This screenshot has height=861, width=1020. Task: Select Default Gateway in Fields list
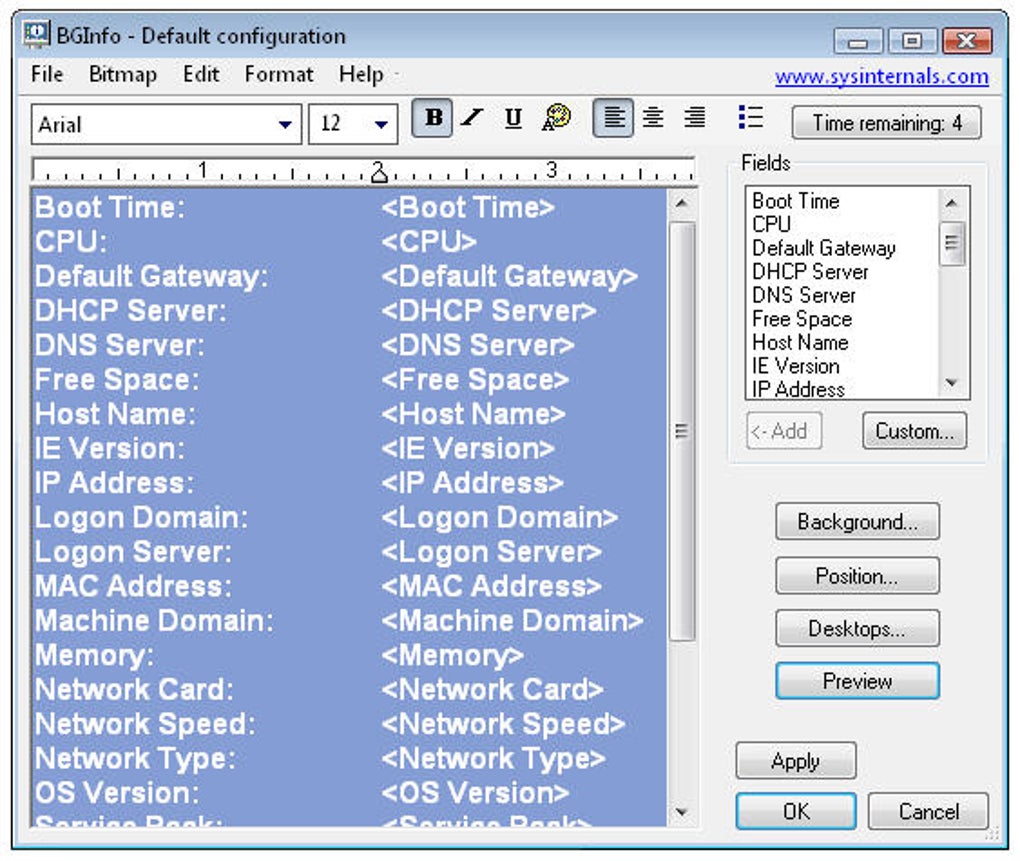pos(824,248)
